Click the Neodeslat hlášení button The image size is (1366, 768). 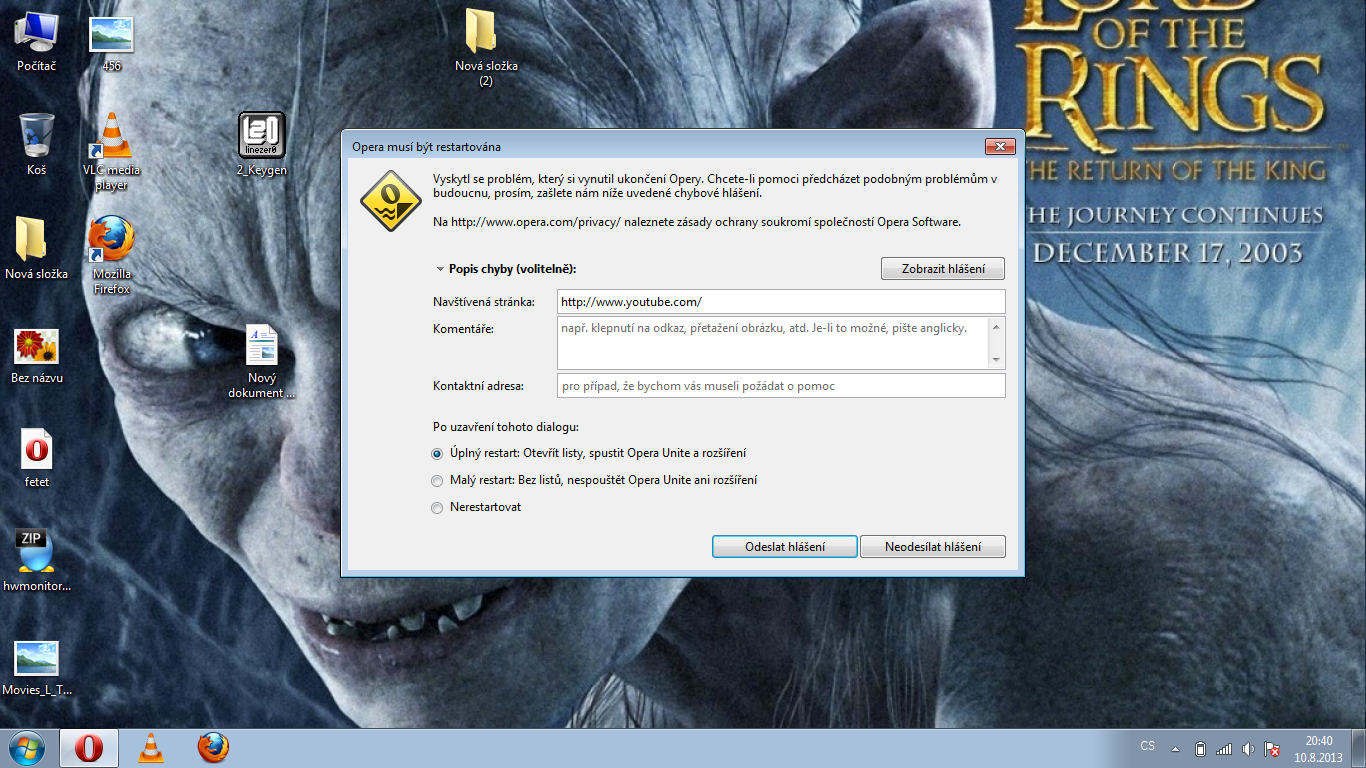click(x=933, y=547)
